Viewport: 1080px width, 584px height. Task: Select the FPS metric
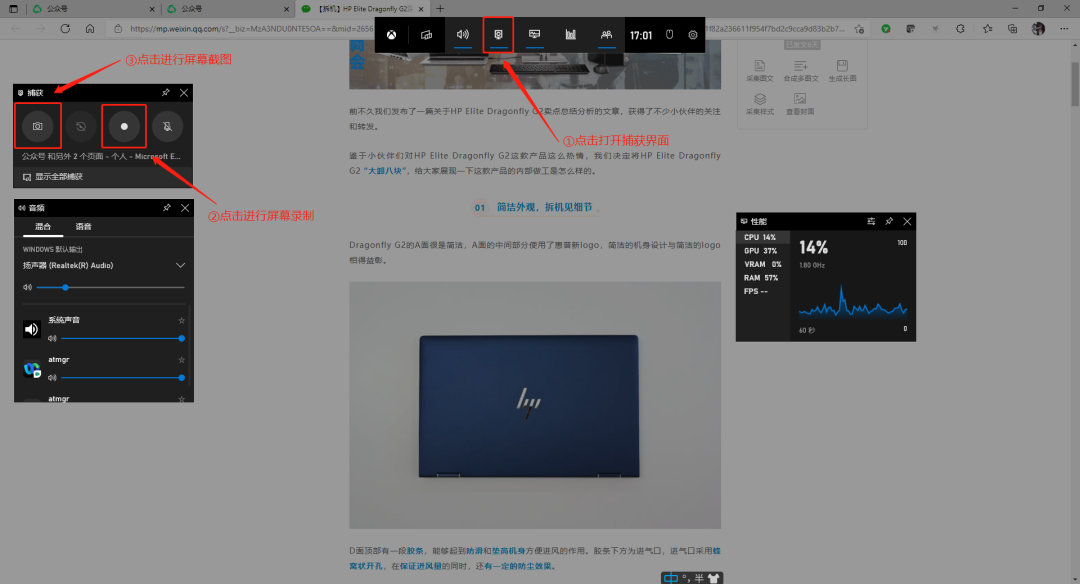(762, 291)
